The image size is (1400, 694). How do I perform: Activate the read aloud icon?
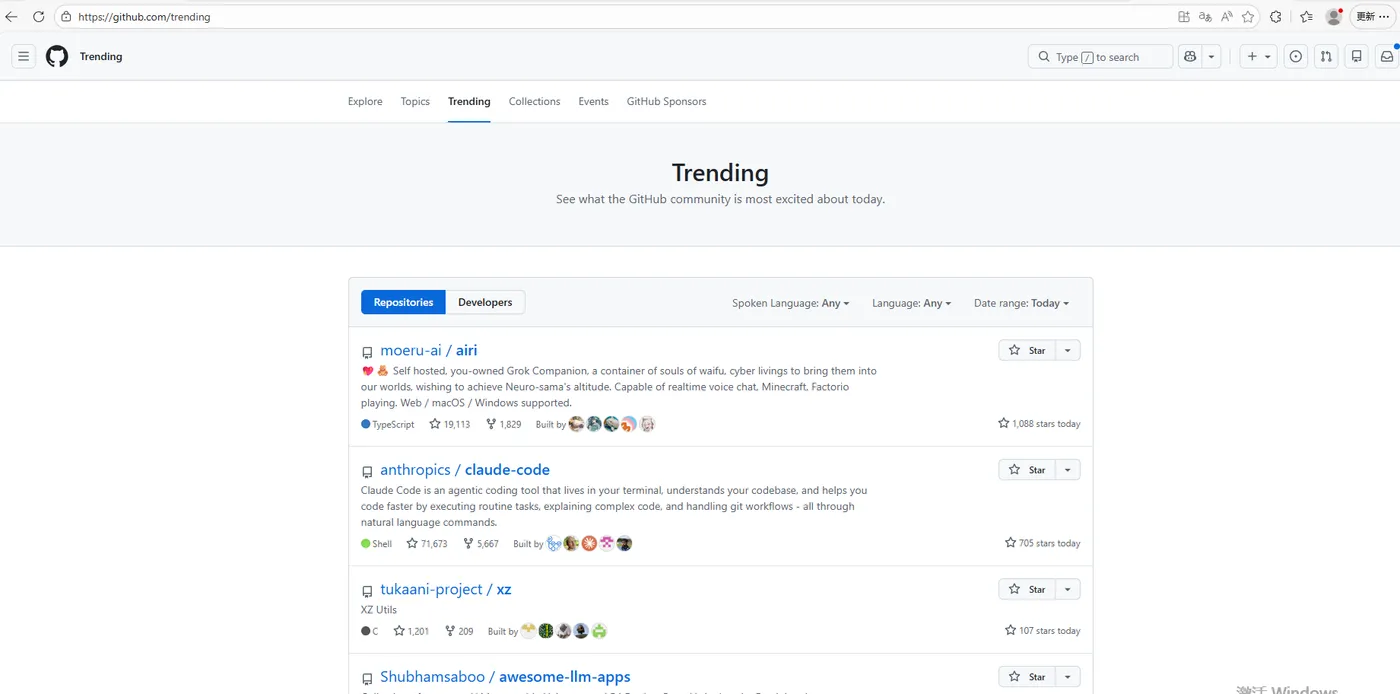pyautogui.click(x=1227, y=17)
